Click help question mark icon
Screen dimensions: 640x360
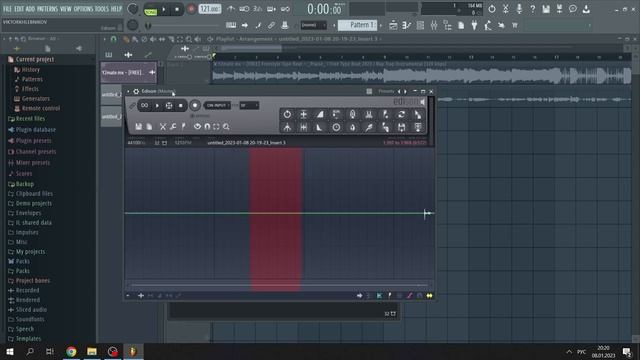point(533,9)
